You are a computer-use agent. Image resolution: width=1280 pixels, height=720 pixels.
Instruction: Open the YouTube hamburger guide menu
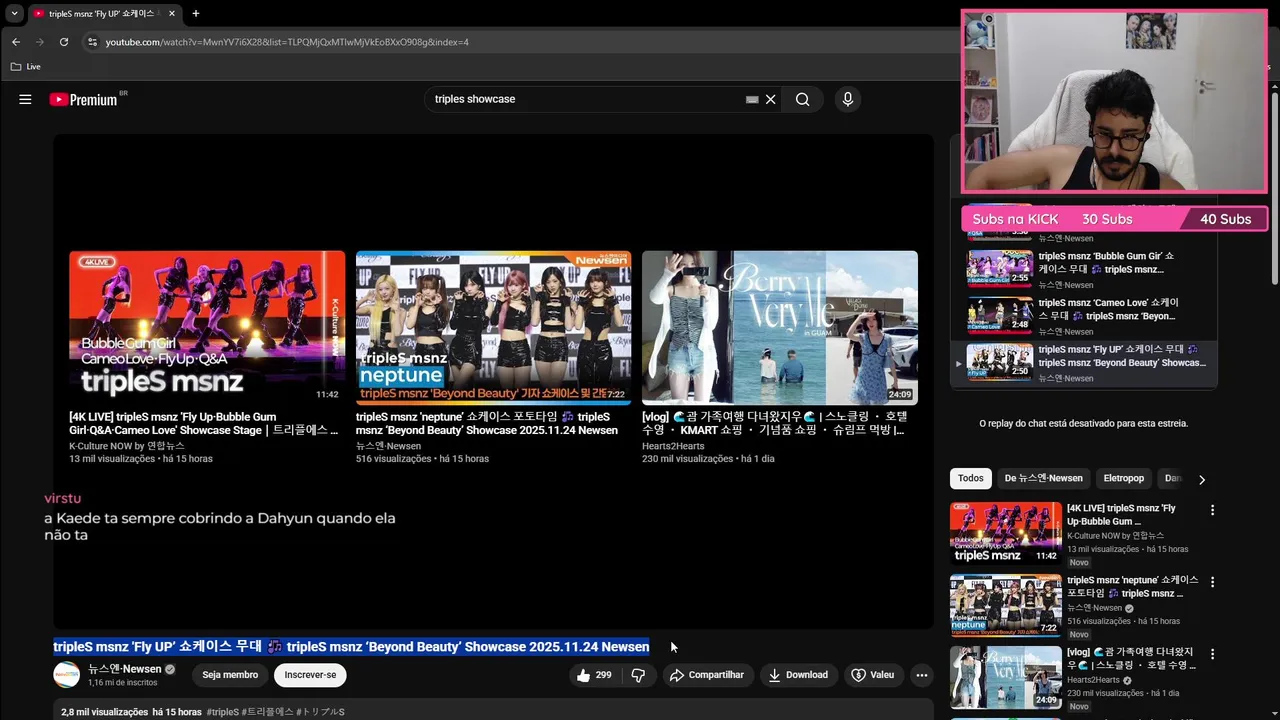point(25,99)
